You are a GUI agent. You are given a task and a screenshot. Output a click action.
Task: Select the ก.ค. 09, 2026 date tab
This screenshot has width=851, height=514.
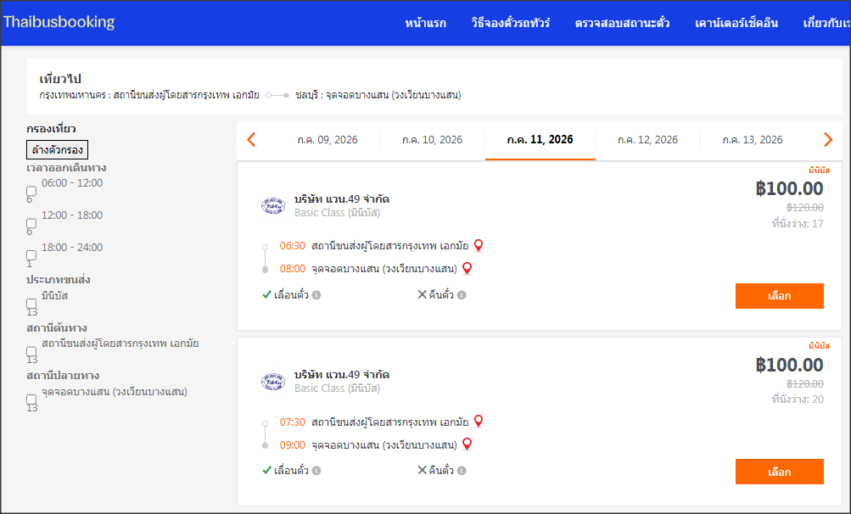pos(327,139)
